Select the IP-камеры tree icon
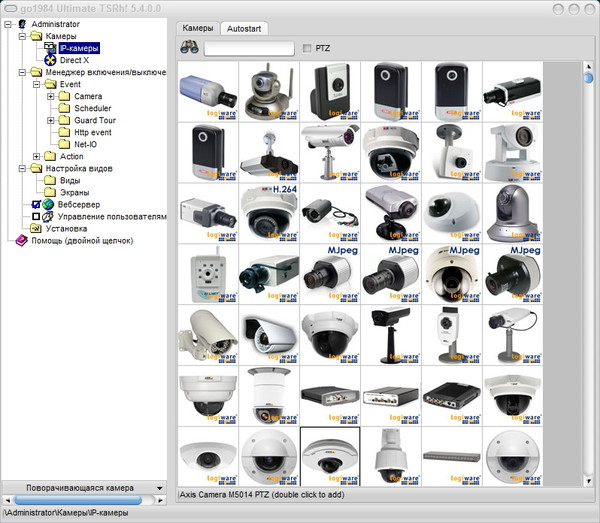The image size is (600, 523). pos(49,48)
